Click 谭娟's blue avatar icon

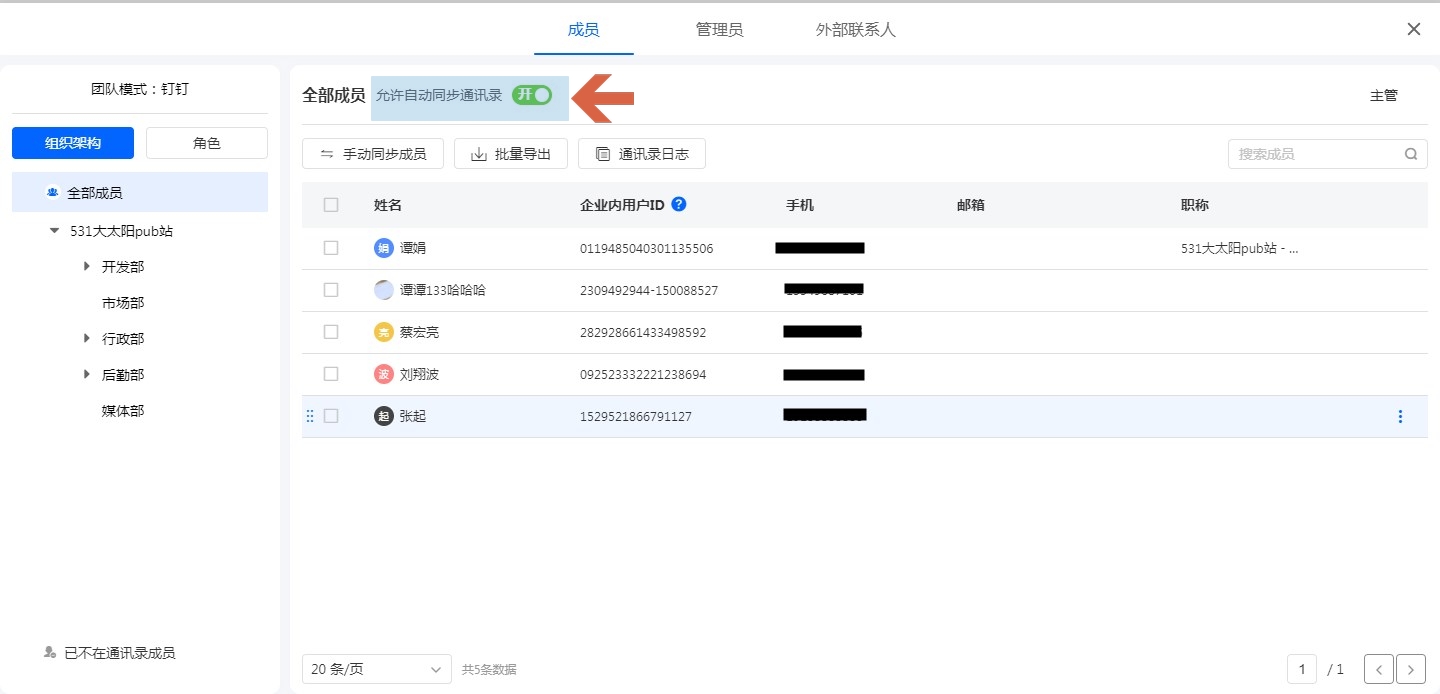coord(384,248)
